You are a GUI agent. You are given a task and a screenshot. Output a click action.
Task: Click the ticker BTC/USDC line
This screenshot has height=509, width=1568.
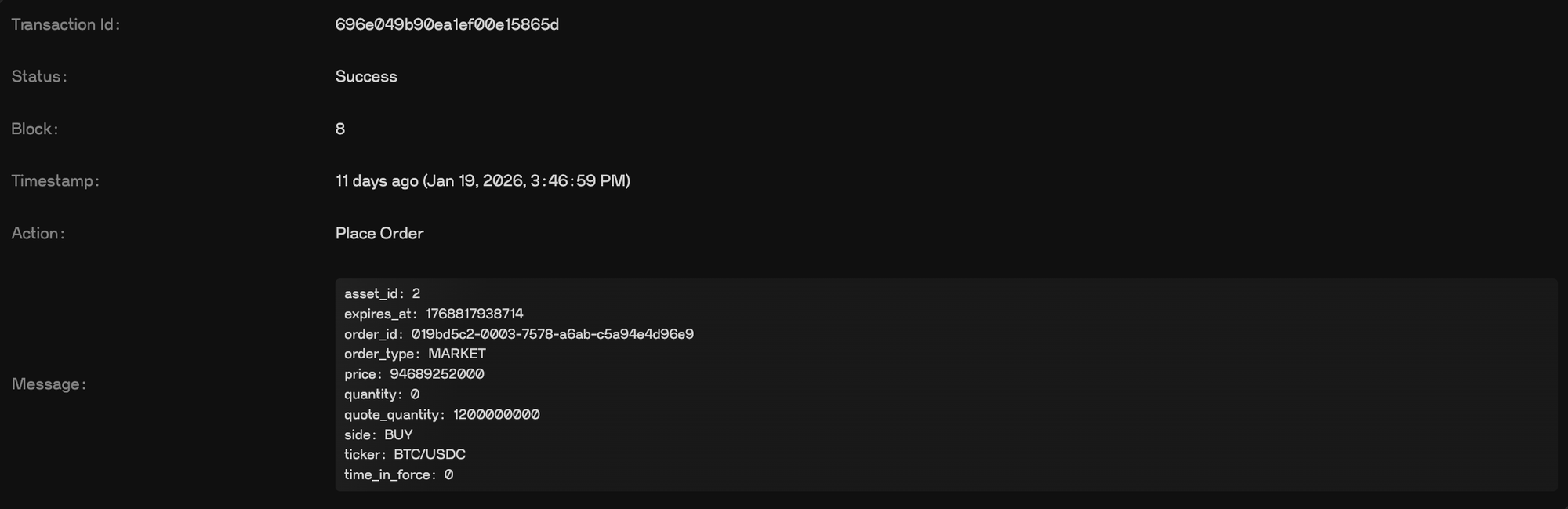[x=405, y=454]
